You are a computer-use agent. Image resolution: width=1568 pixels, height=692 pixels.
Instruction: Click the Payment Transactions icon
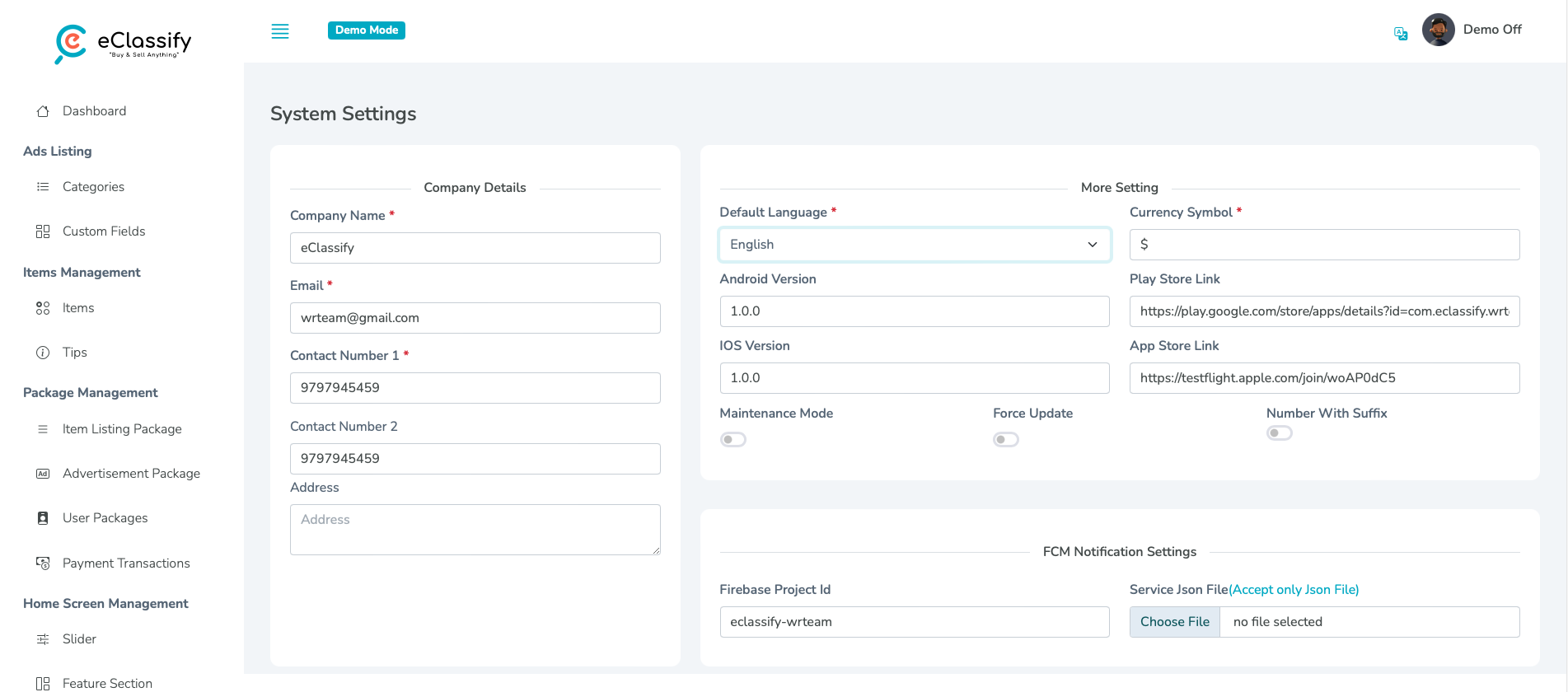43,563
